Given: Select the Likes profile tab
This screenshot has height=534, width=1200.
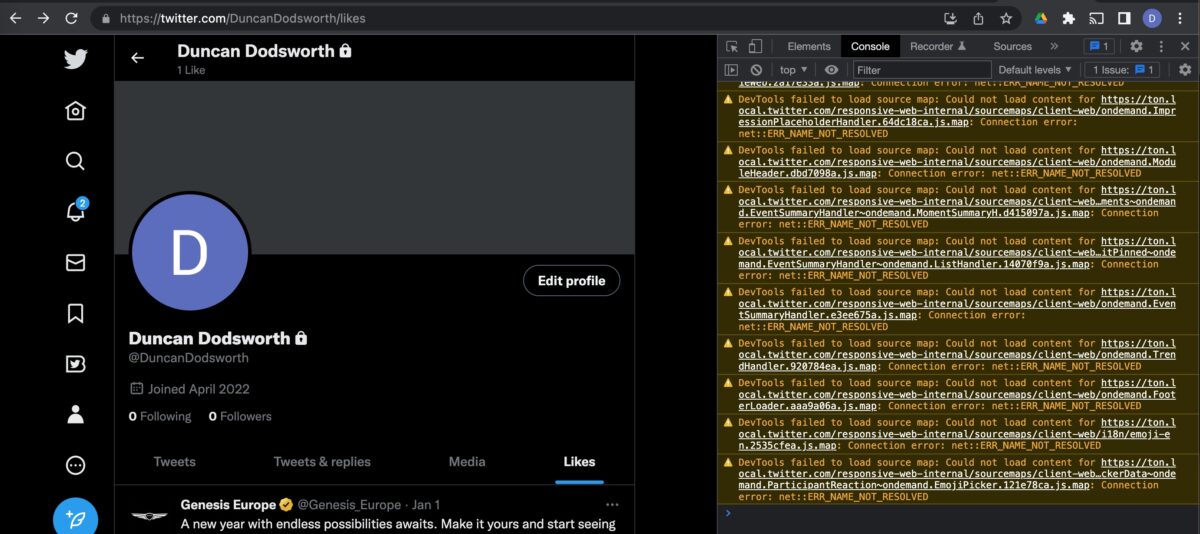Looking at the screenshot, I should 579,462.
